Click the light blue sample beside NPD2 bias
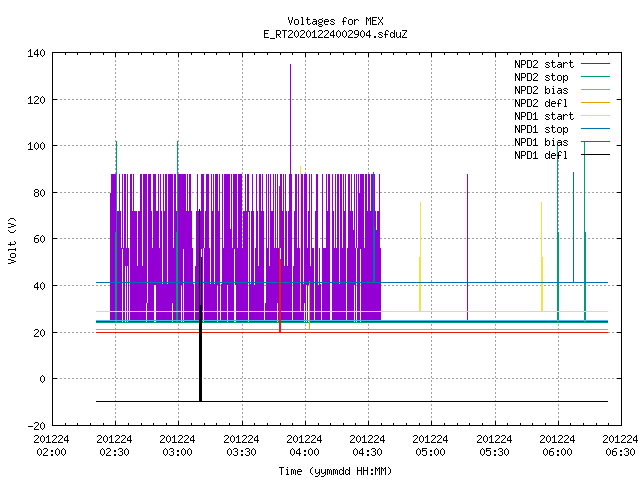This screenshot has height=480, width=640. (595, 89)
